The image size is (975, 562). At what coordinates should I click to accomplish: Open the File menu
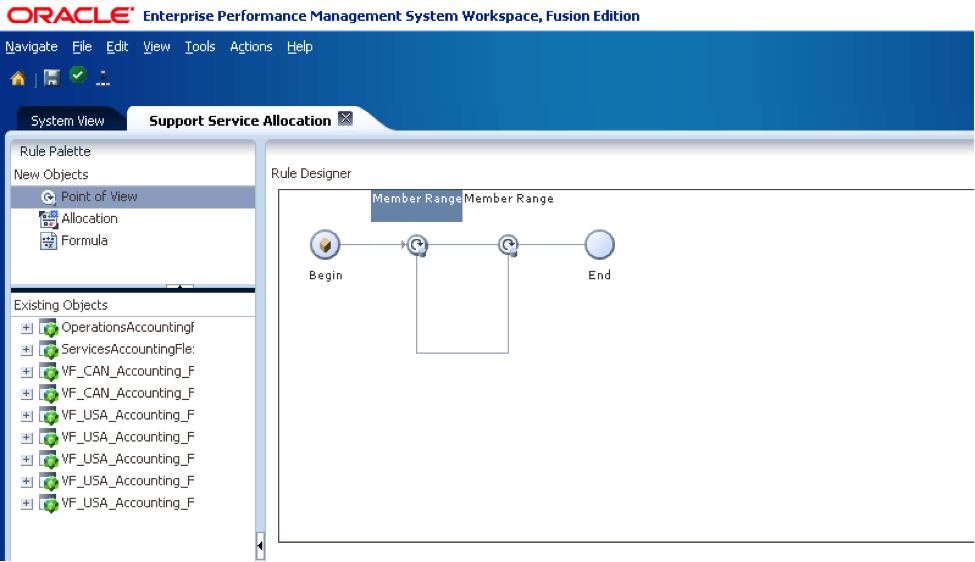81,47
